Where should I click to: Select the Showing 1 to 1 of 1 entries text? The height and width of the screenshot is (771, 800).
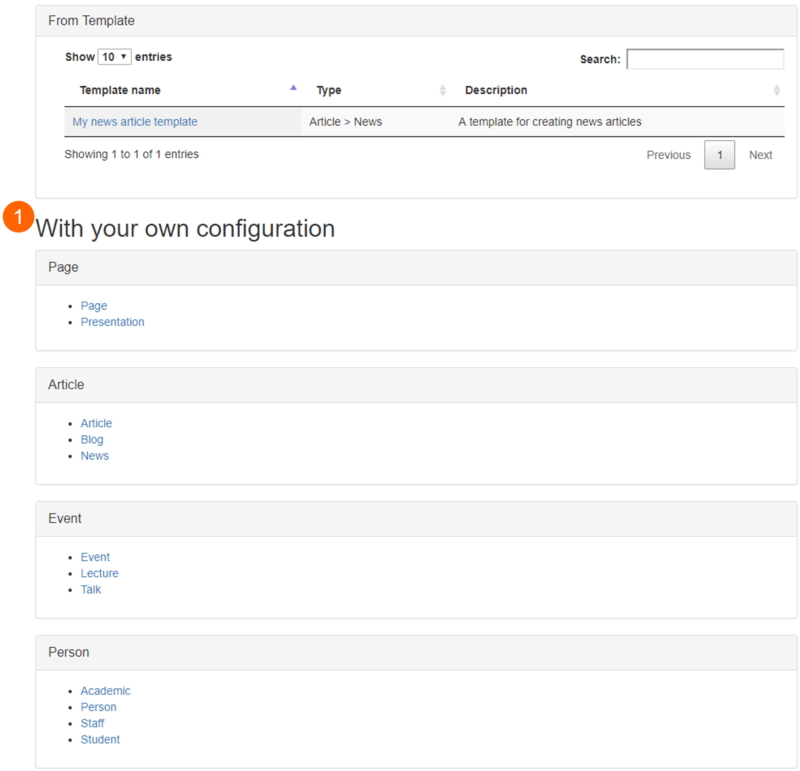click(132, 154)
